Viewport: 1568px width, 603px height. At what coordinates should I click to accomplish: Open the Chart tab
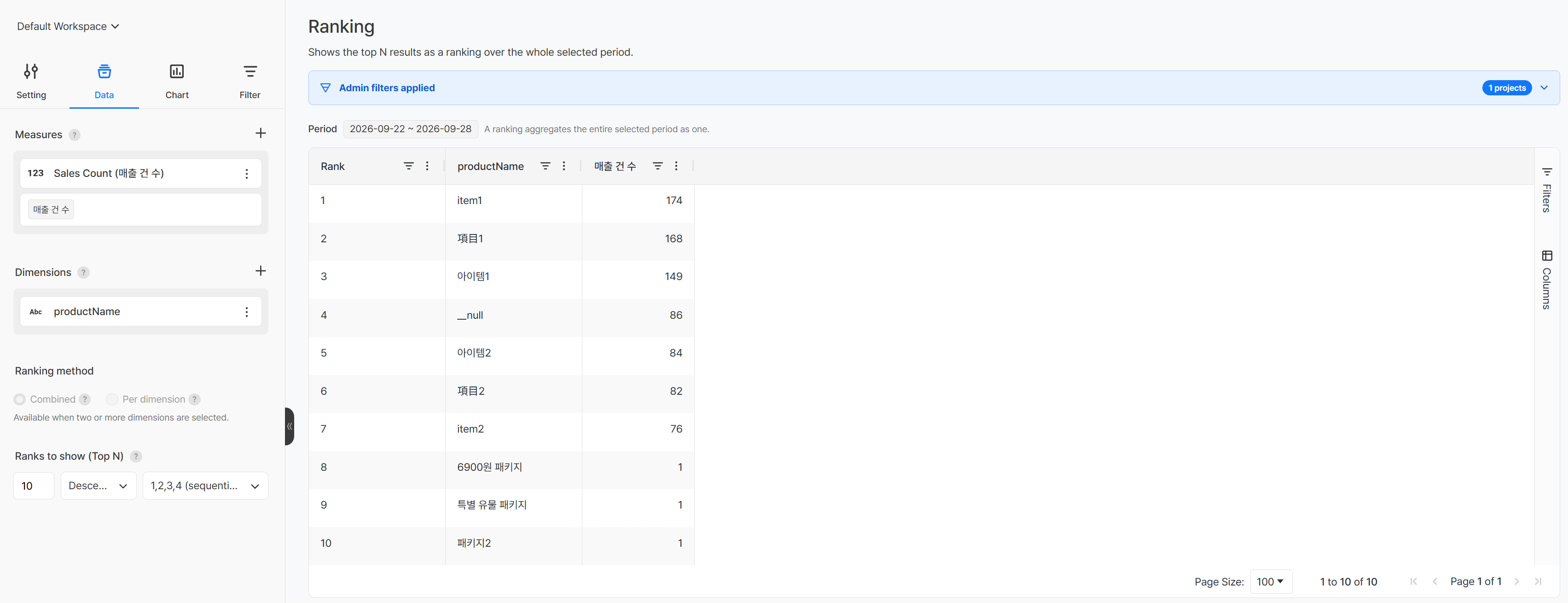pos(177,82)
